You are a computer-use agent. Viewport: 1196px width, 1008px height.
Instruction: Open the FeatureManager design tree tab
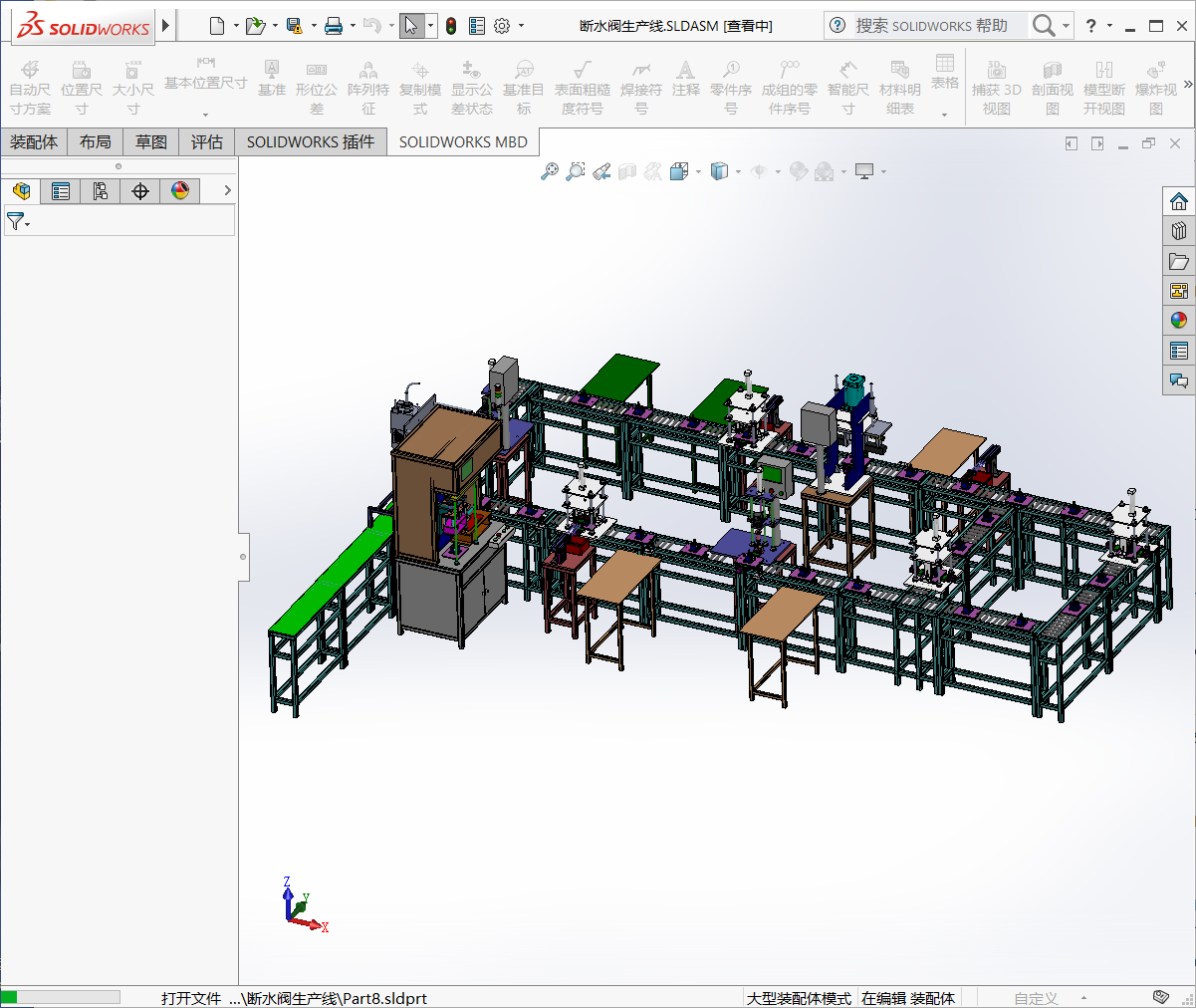[x=21, y=191]
